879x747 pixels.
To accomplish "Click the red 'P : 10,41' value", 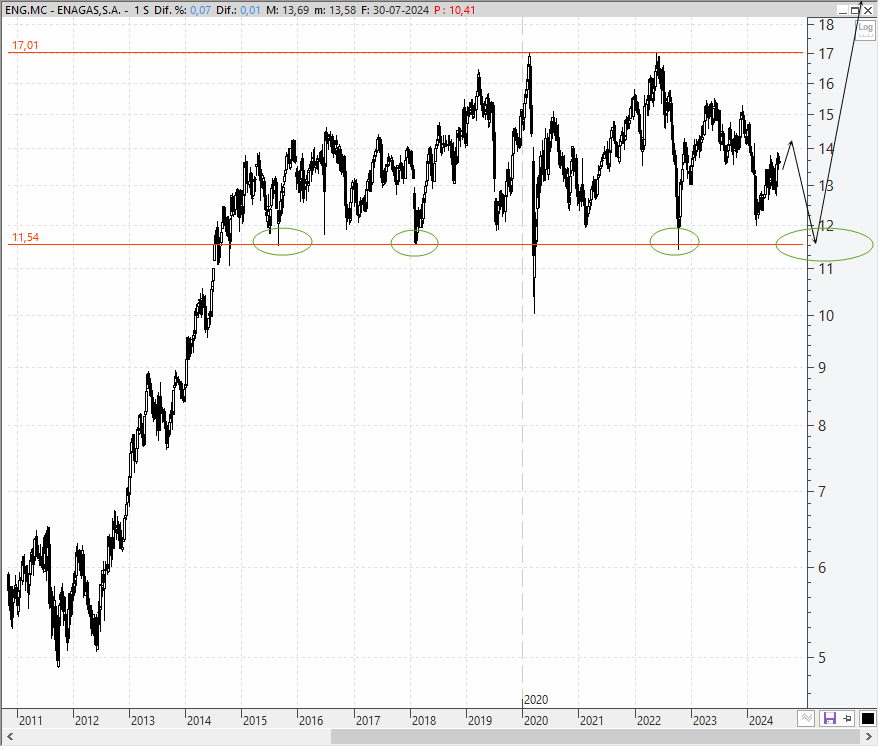I will coord(455,10).
